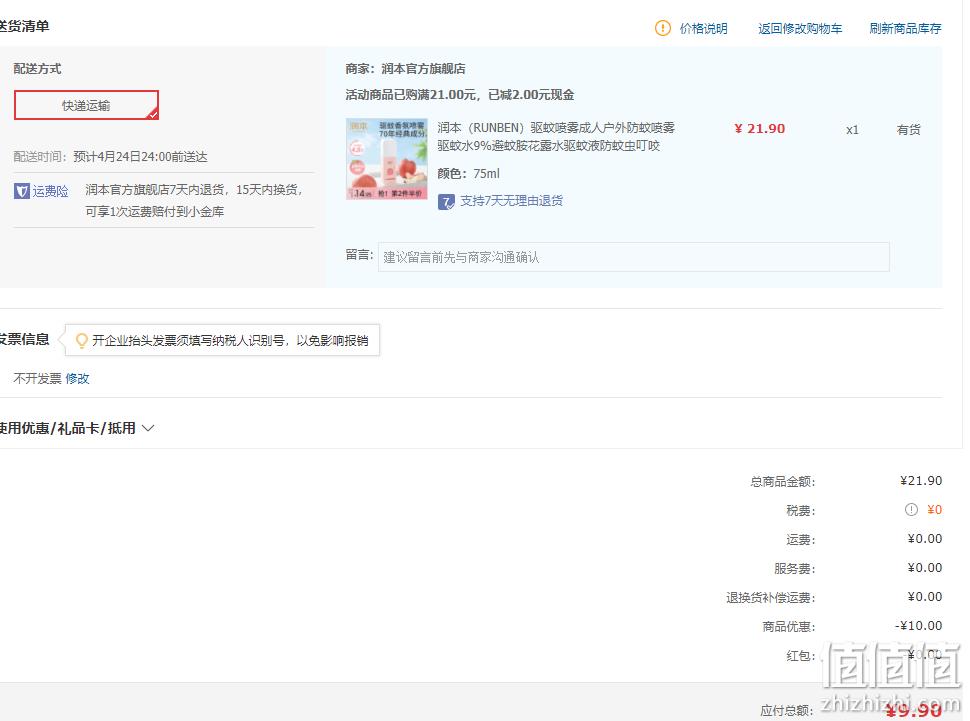Image resolution: width=970 pixels, height=721 pixels.
Task: Click the 税费 ¥0 value
Action: coord(934,510)
